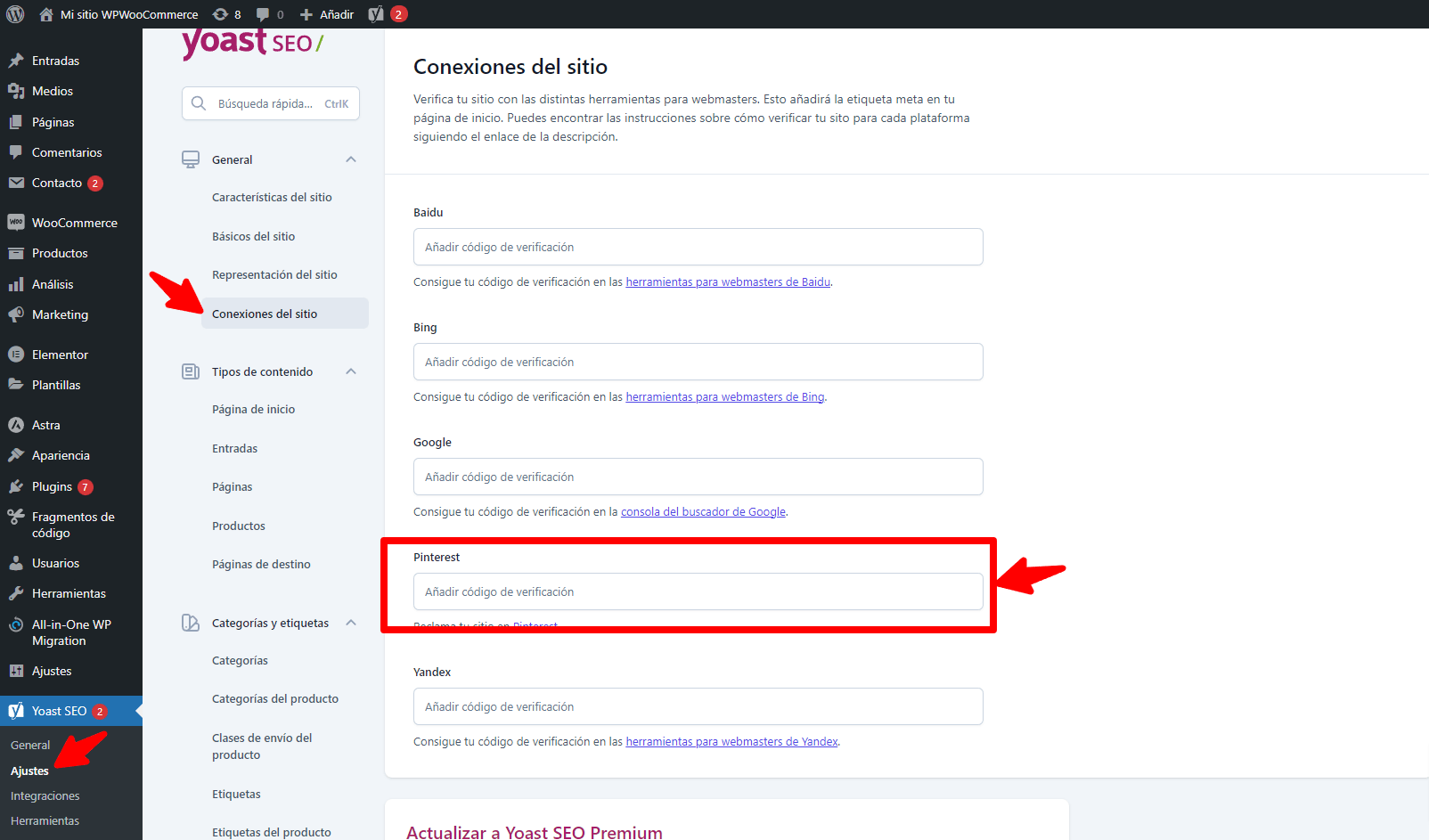Click the Páginas page icon
This screenshot has width=1429, height=840.
tap(16, 122)
